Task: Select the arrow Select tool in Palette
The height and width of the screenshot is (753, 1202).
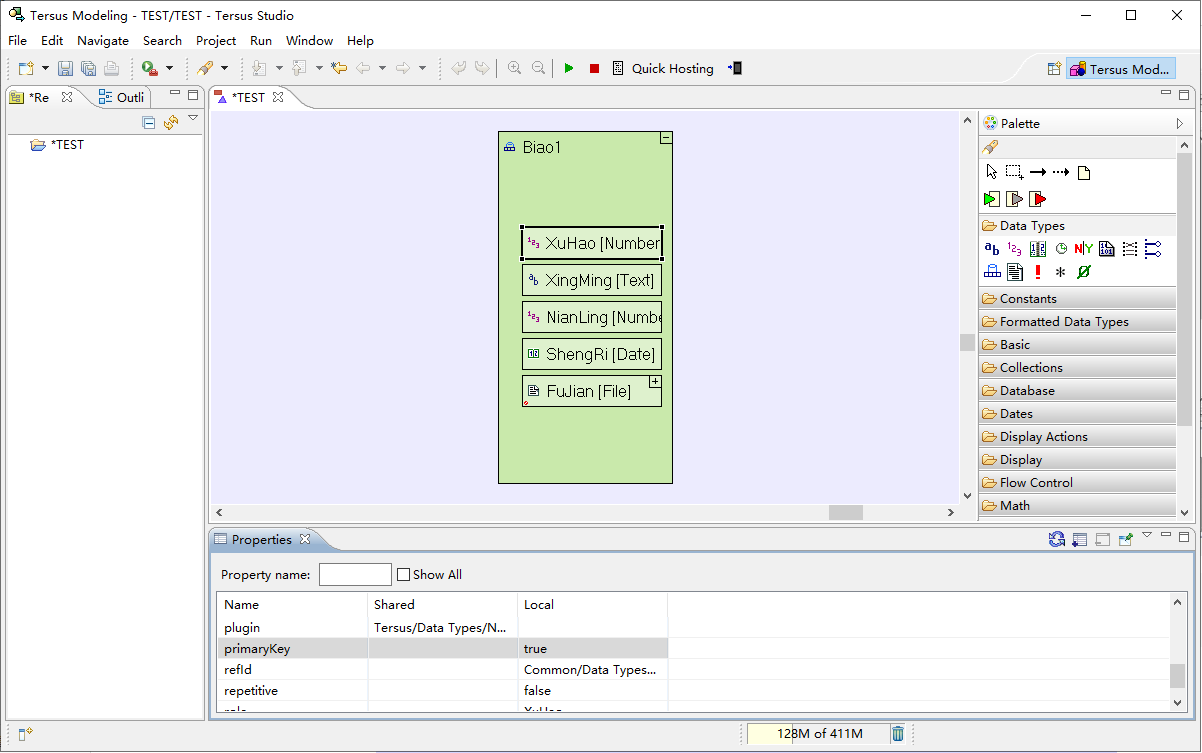Action: 991,172
